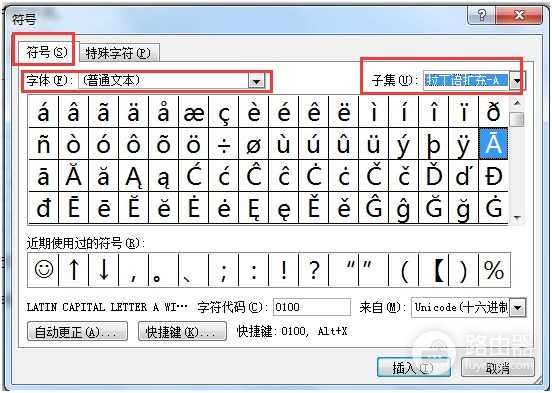
Task: Select the ç cedilla character
Action: (x=224, y=112)
